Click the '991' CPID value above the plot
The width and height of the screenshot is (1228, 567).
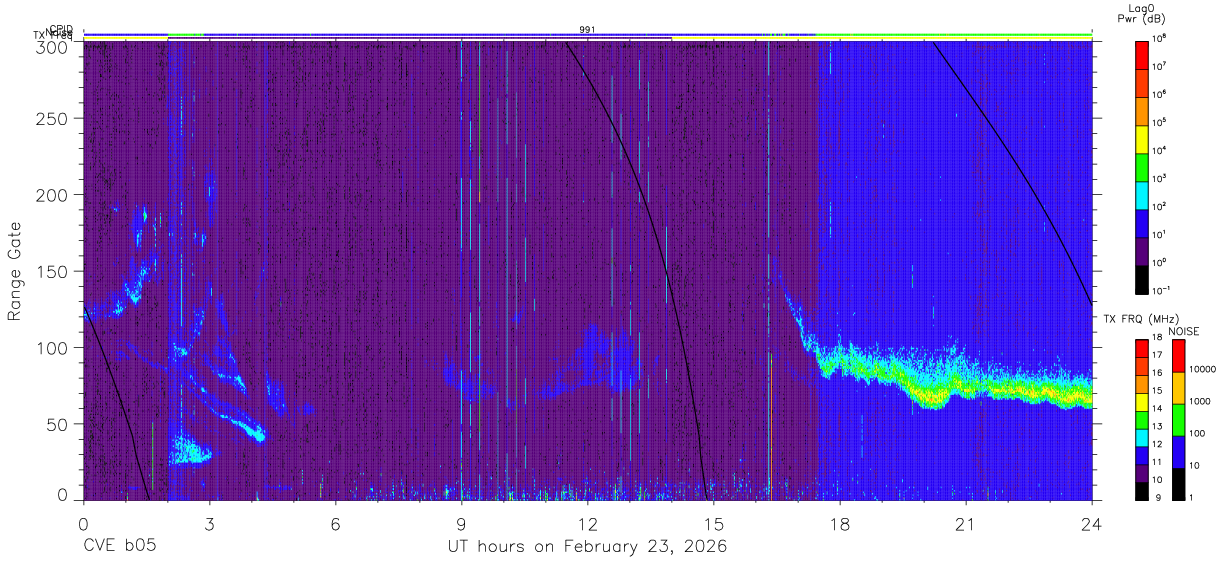[587, 30]
